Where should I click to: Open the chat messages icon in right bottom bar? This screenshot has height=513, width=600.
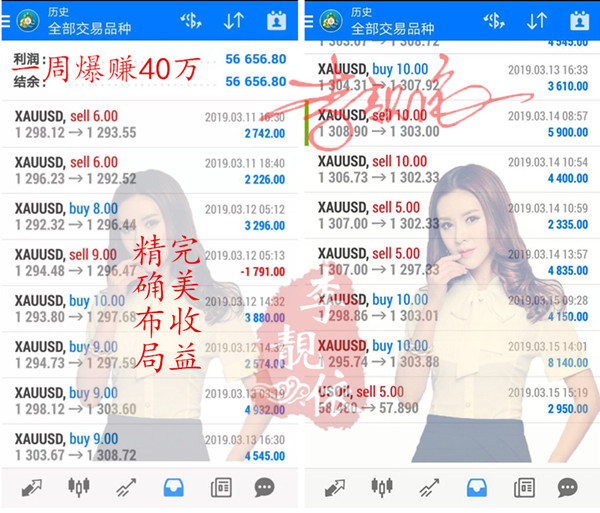tap(569, 487)
